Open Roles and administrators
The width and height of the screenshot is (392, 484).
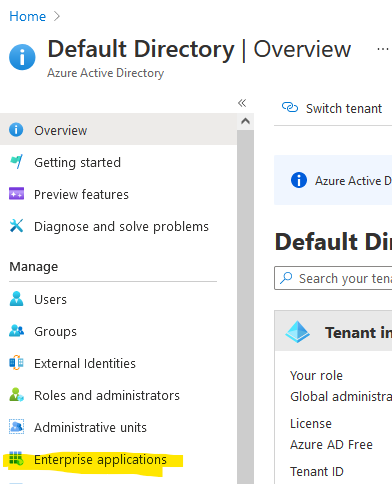point(107,395)
